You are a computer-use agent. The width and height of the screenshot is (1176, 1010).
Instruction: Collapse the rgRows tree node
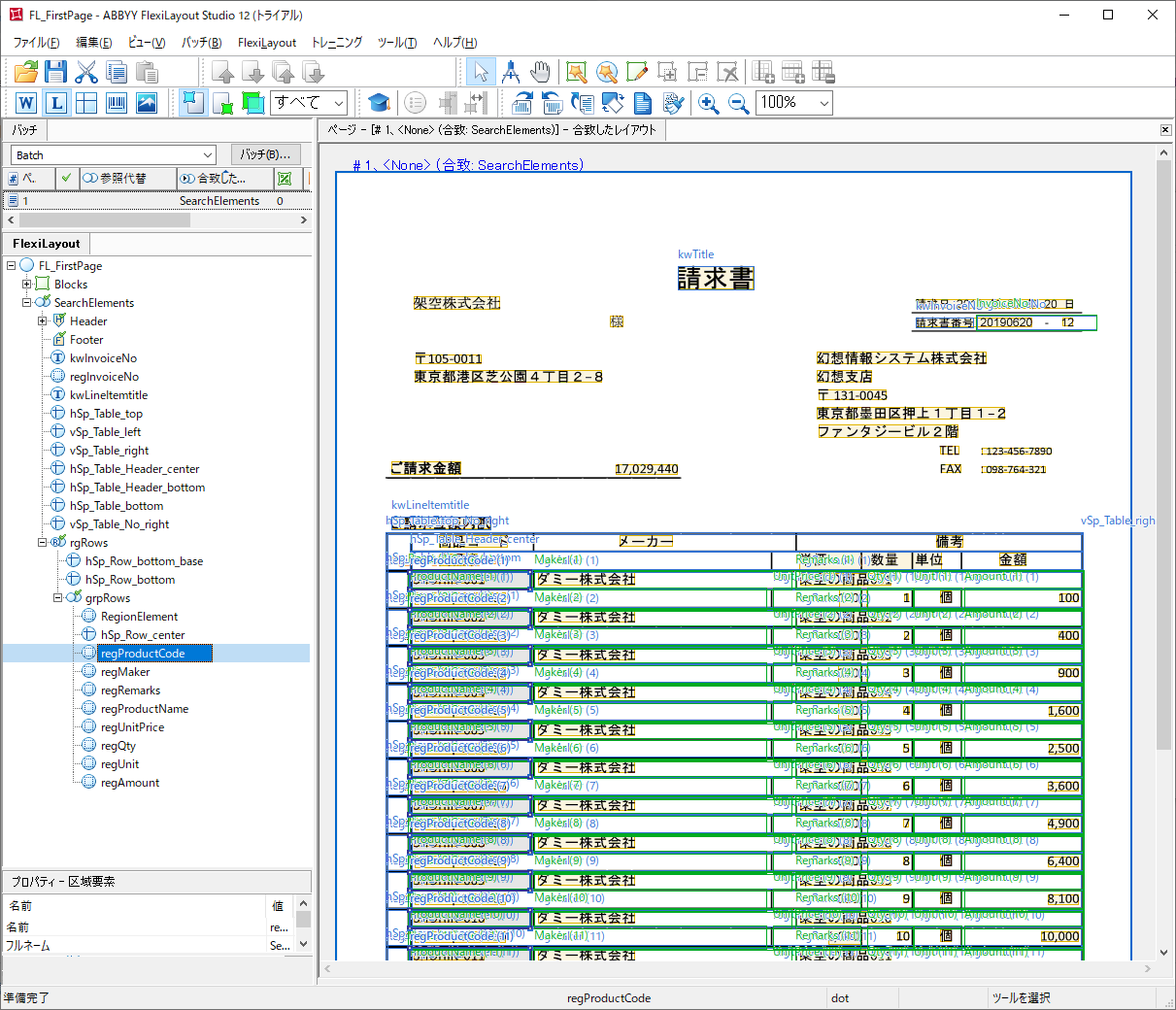pos(43,542)
